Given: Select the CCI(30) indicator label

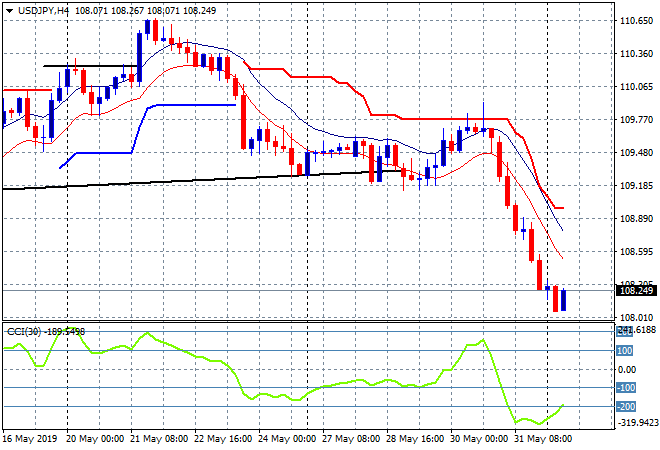Looking at the screenshot, I should [24, 332].
